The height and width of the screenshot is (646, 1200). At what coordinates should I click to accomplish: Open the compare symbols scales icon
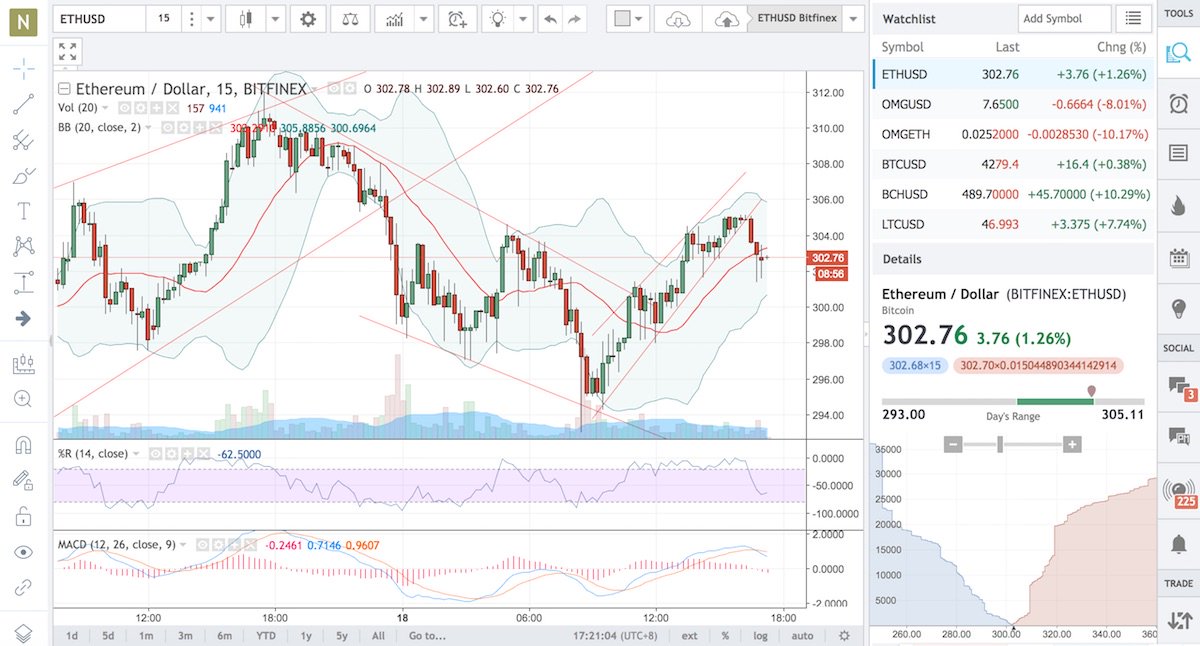point(350,19)
